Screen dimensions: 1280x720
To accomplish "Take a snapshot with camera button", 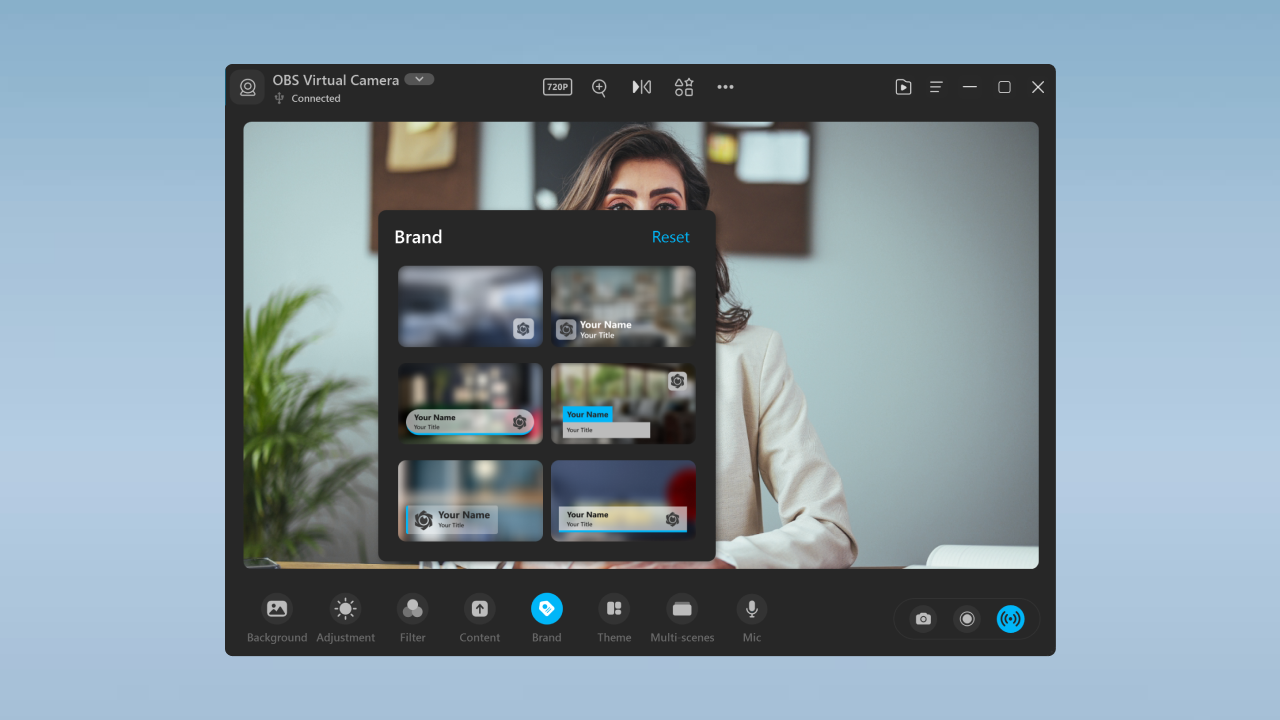I will pos(923,619).
